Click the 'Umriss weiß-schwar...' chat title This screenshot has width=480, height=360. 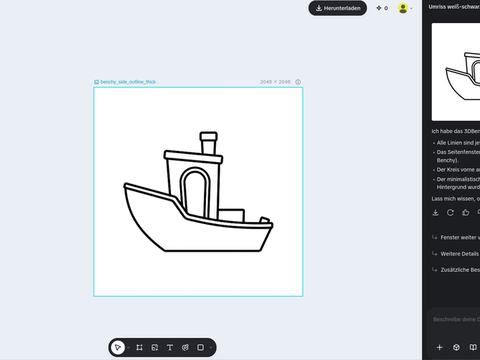[x=454, y=7]
